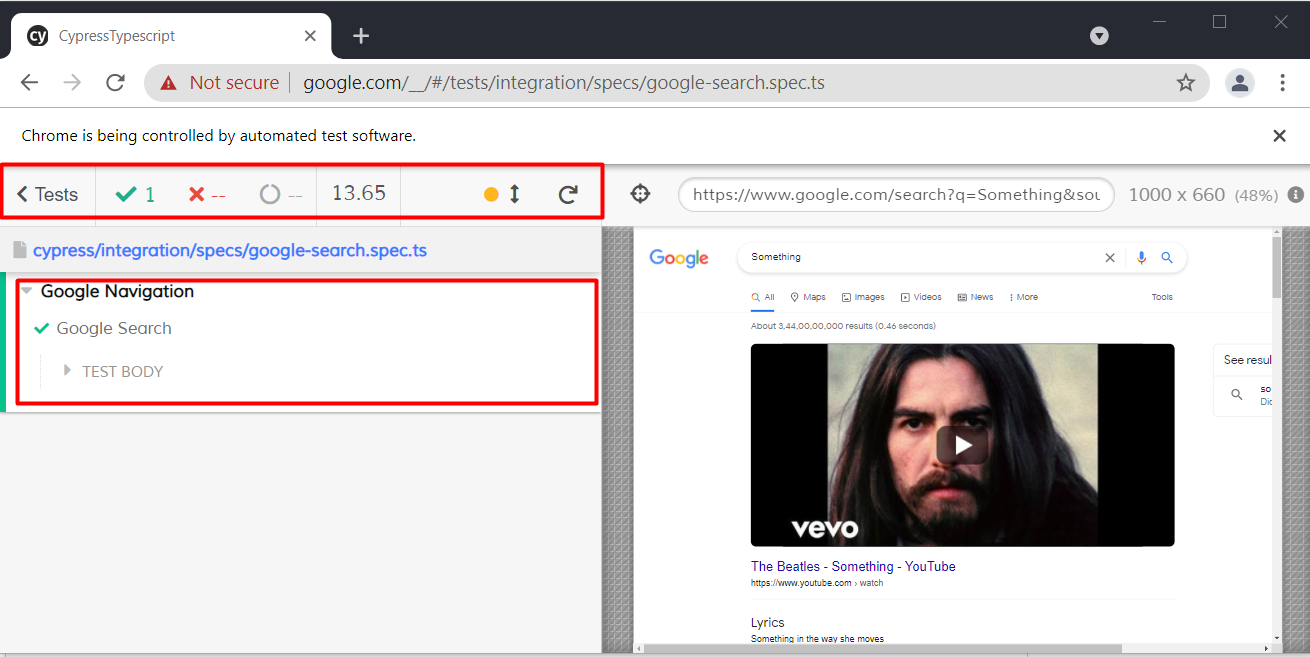Open the Google search Tools link
Screen dimensions: 1310x657
[1162, 297]
